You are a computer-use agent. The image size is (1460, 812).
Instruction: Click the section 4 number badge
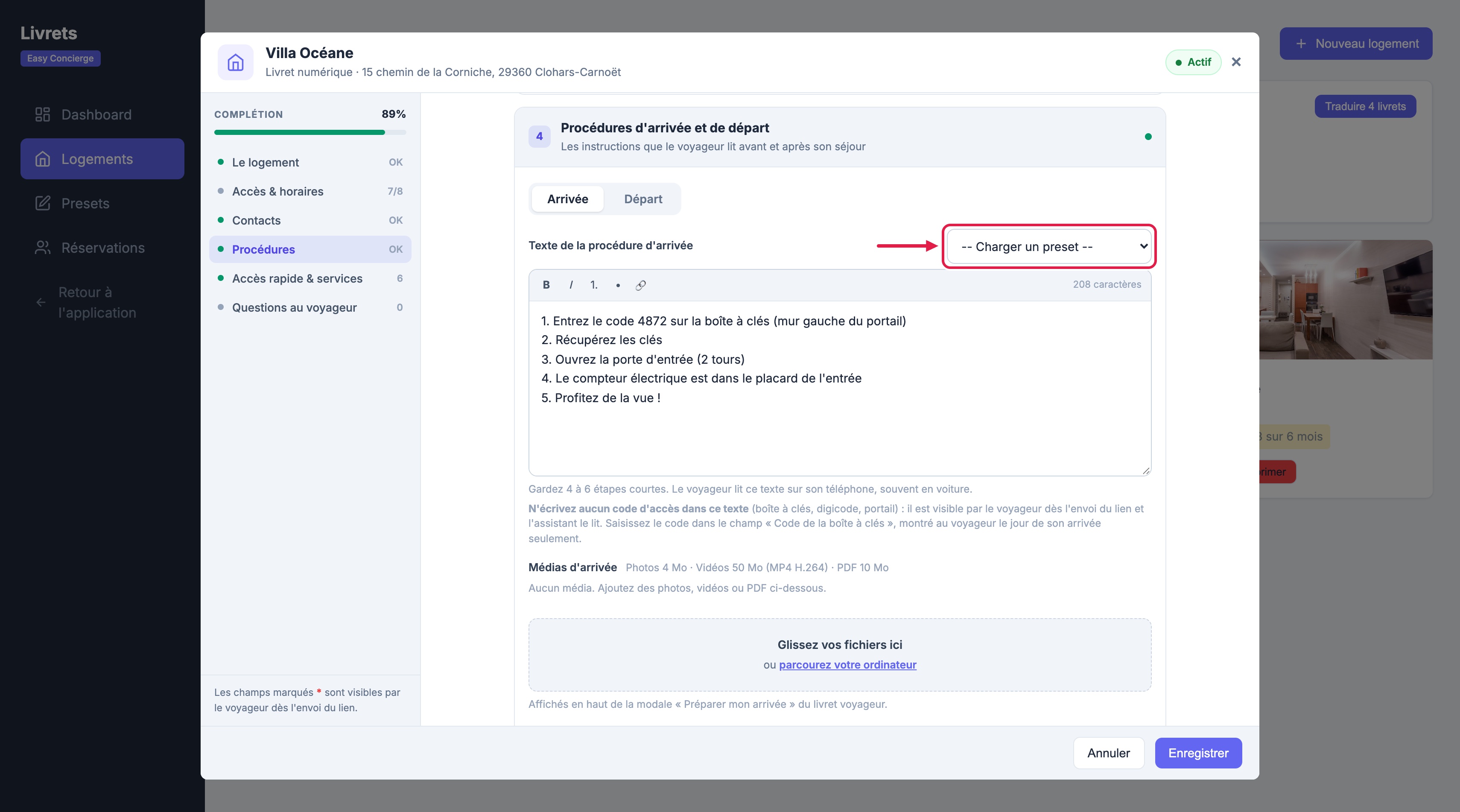tap(539, 137)
